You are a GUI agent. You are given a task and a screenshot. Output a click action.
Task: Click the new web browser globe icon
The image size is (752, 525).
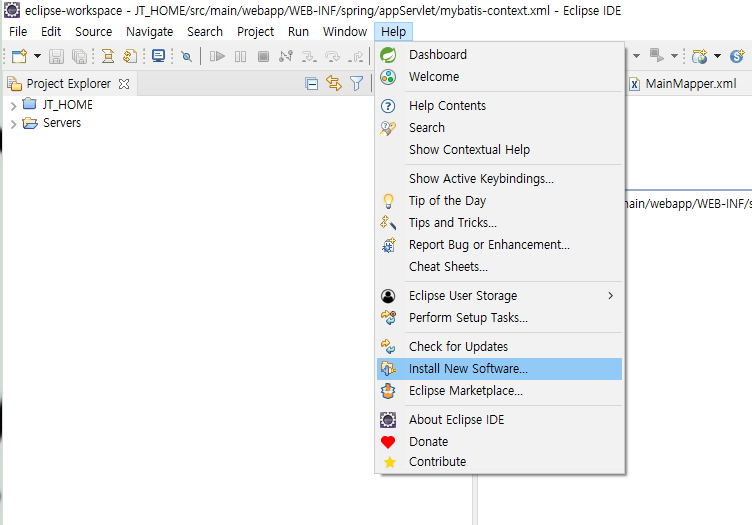(x=700, y=57)
